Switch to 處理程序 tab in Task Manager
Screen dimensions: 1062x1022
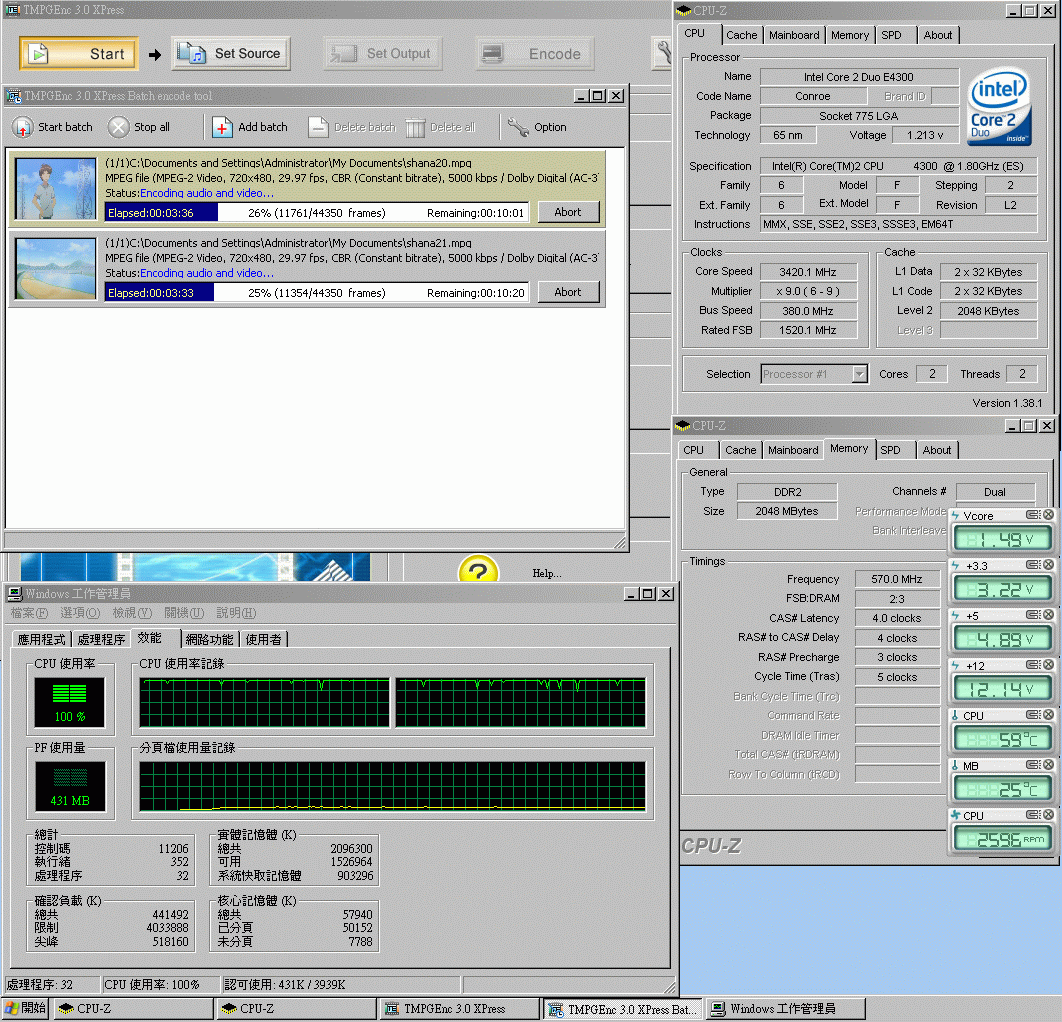click(101, 639)
